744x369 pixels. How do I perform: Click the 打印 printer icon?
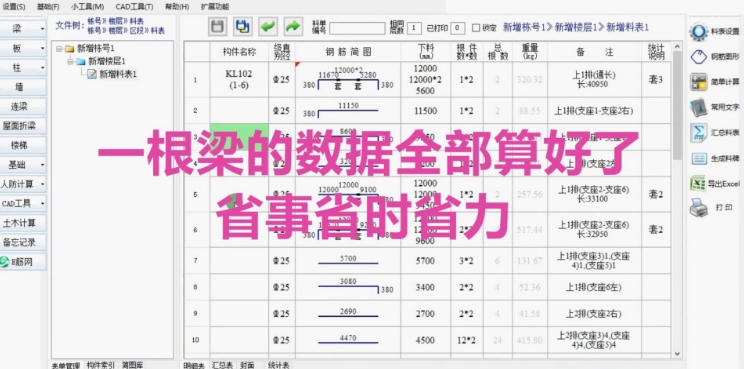pos(698,208)
